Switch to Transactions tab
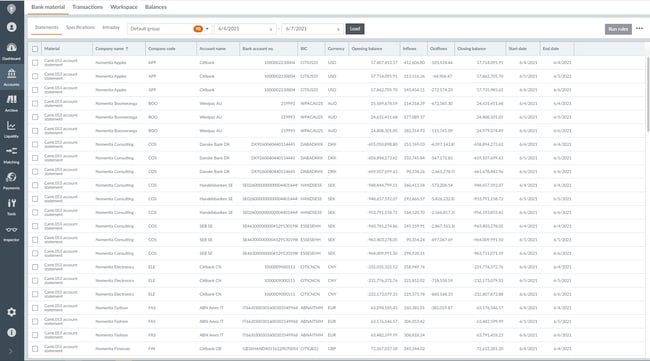The image size is (650, 361). (x=87, y=7)
